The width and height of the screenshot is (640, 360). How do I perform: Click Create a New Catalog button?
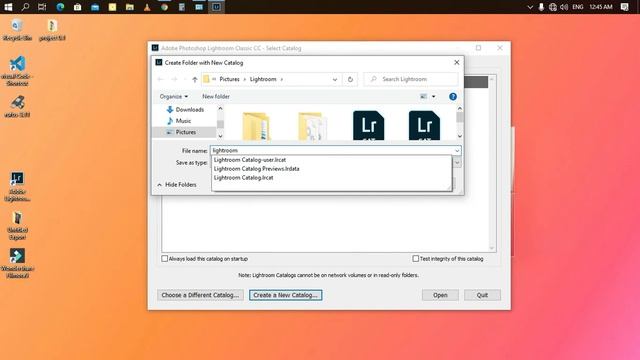pos(285,295)
